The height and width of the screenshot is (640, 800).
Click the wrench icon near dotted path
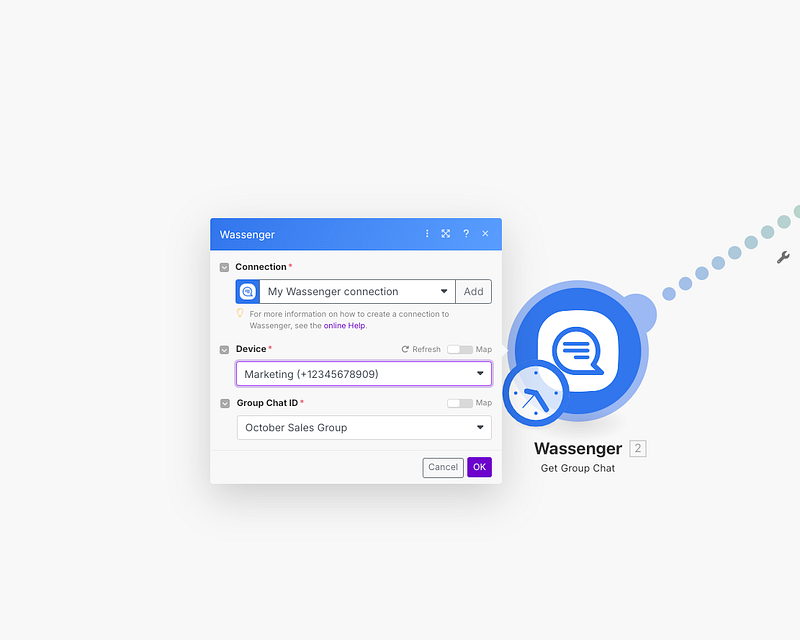coord(783,257)
